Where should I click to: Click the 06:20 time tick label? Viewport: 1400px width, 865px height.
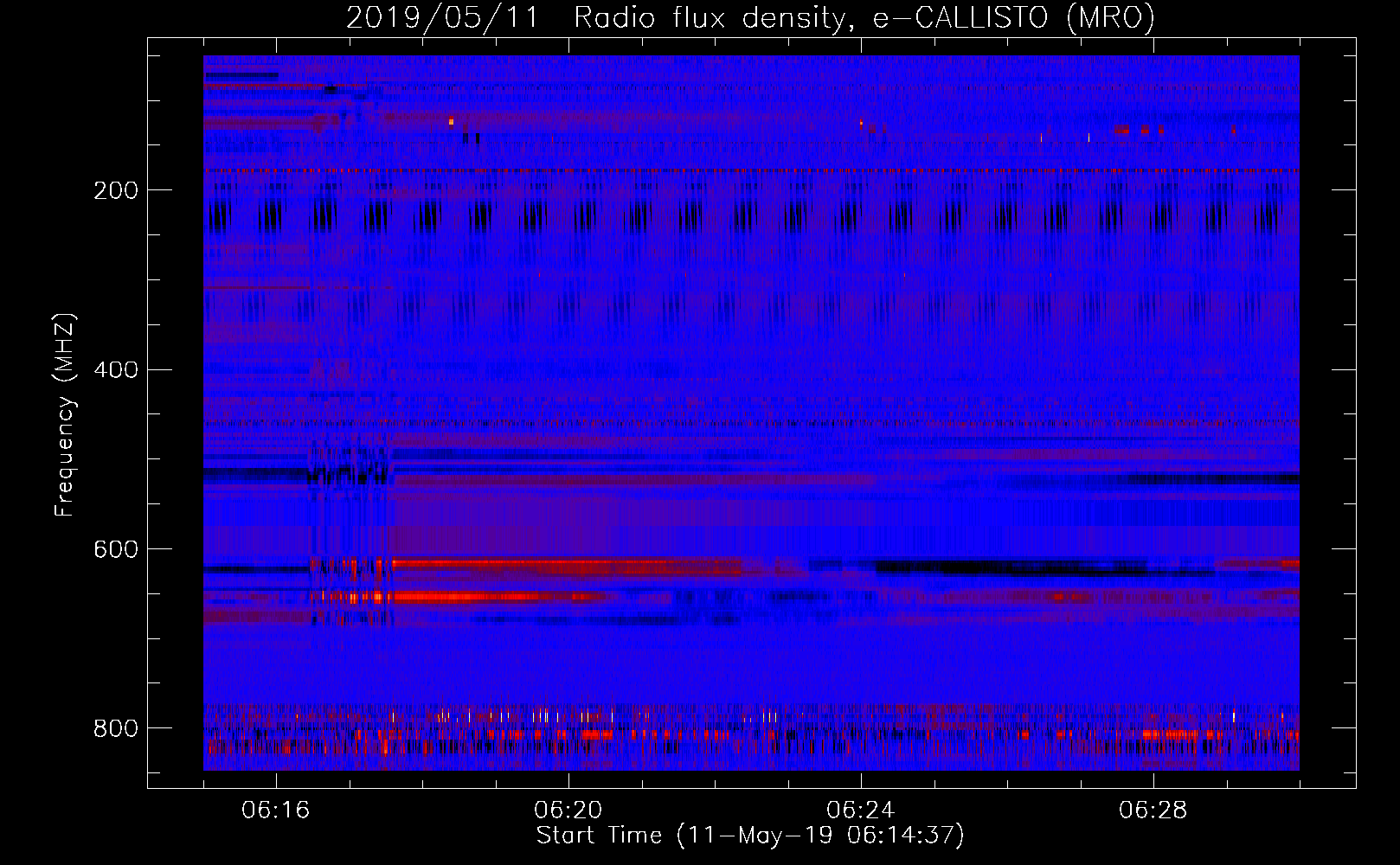coord(568,811)
